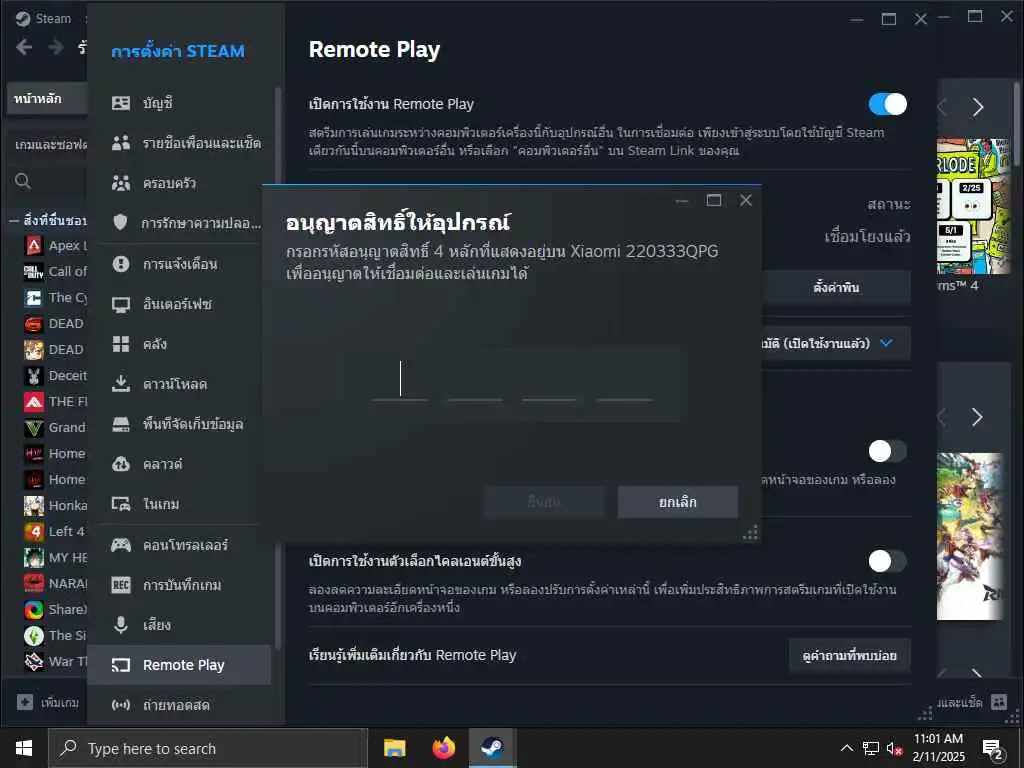This screenshot has height=768, width=1024.
Task: Select War Thunder in the game list
Action: (56, 662)
